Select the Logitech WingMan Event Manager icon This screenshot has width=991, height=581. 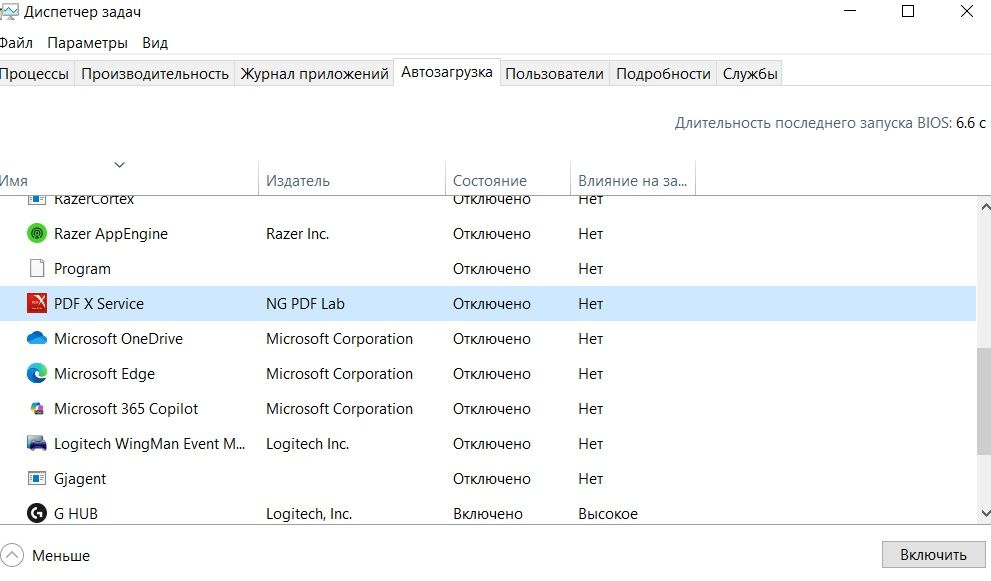click(36, 443)
